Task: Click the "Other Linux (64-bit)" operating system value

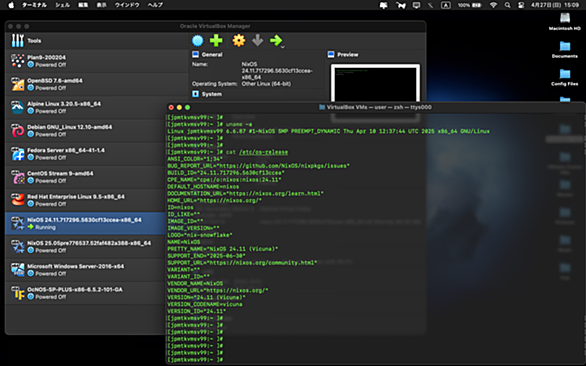Action: [x=266, y=84]
